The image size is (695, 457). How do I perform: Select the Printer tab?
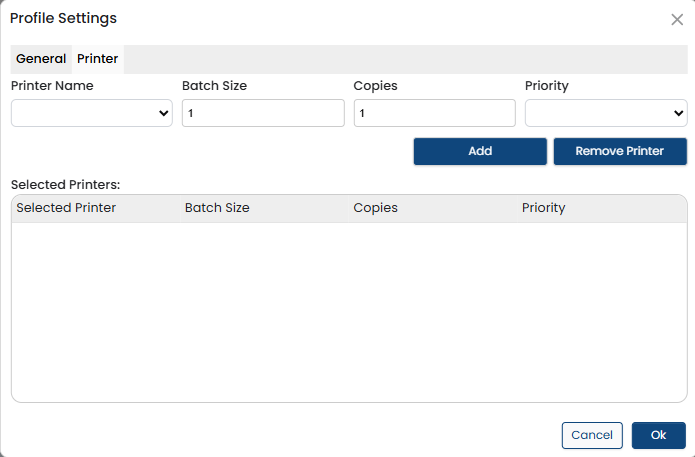(x=98, y=59)
